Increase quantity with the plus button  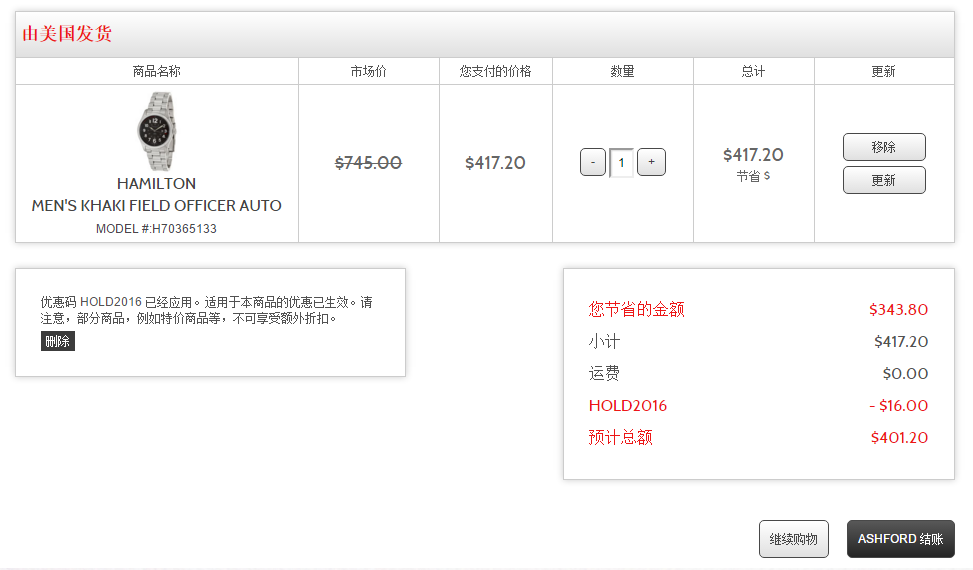(x=651, y=162)
